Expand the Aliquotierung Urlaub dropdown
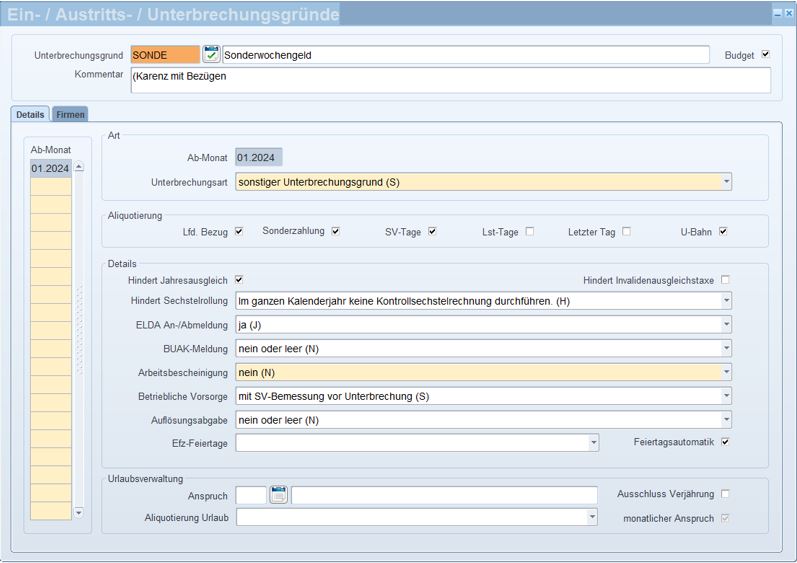 click(x=592, y=517)
